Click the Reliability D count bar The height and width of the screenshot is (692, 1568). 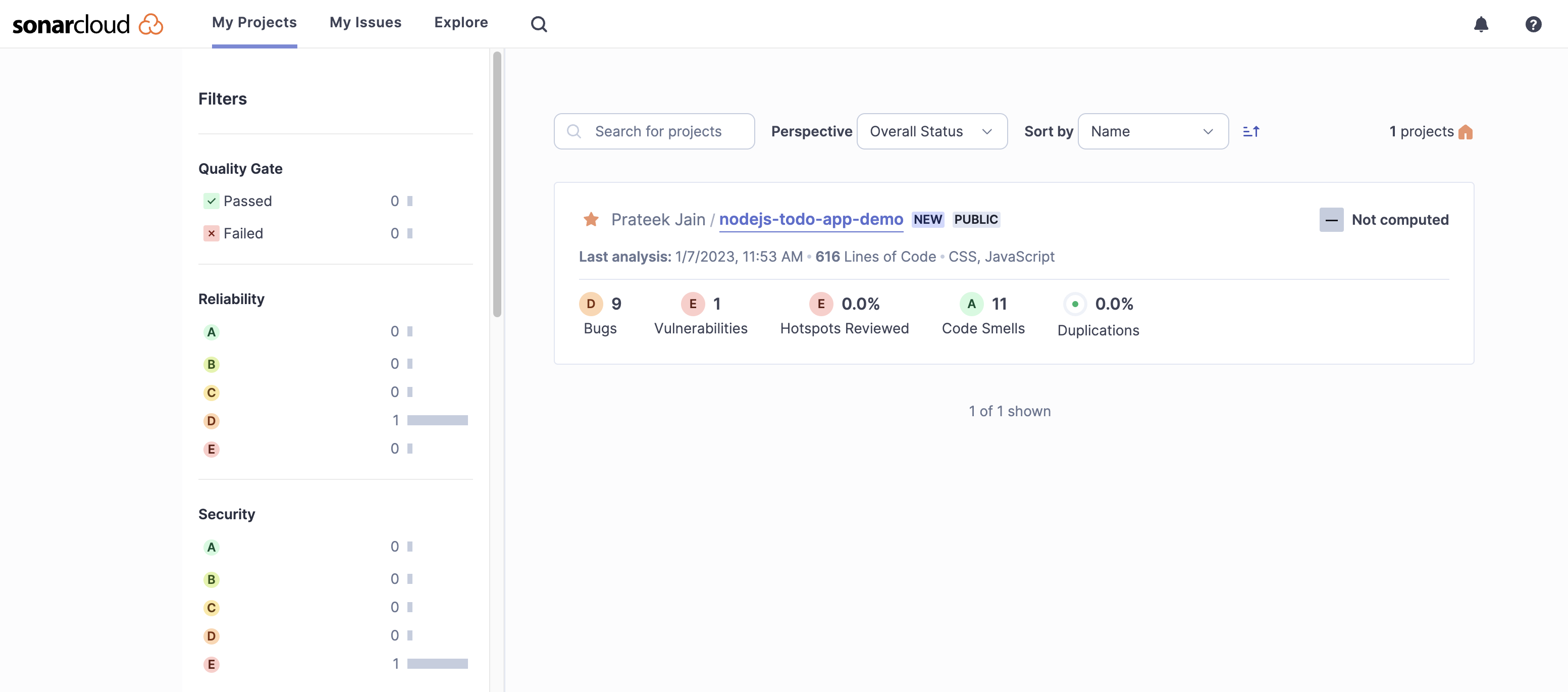[437, 420]
